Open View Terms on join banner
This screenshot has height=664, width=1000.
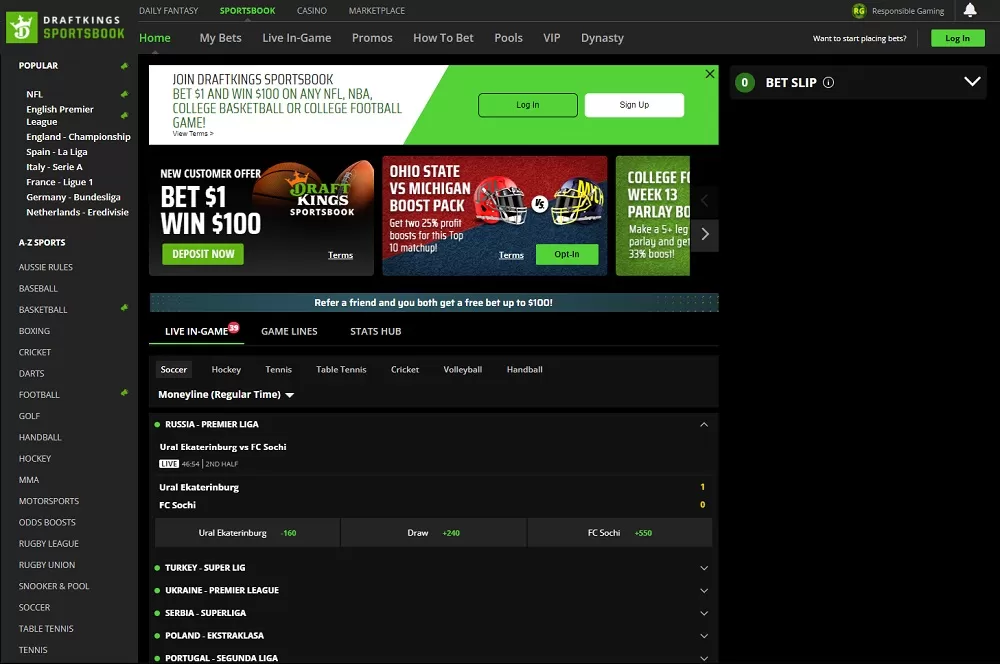(x=193, y=134)
